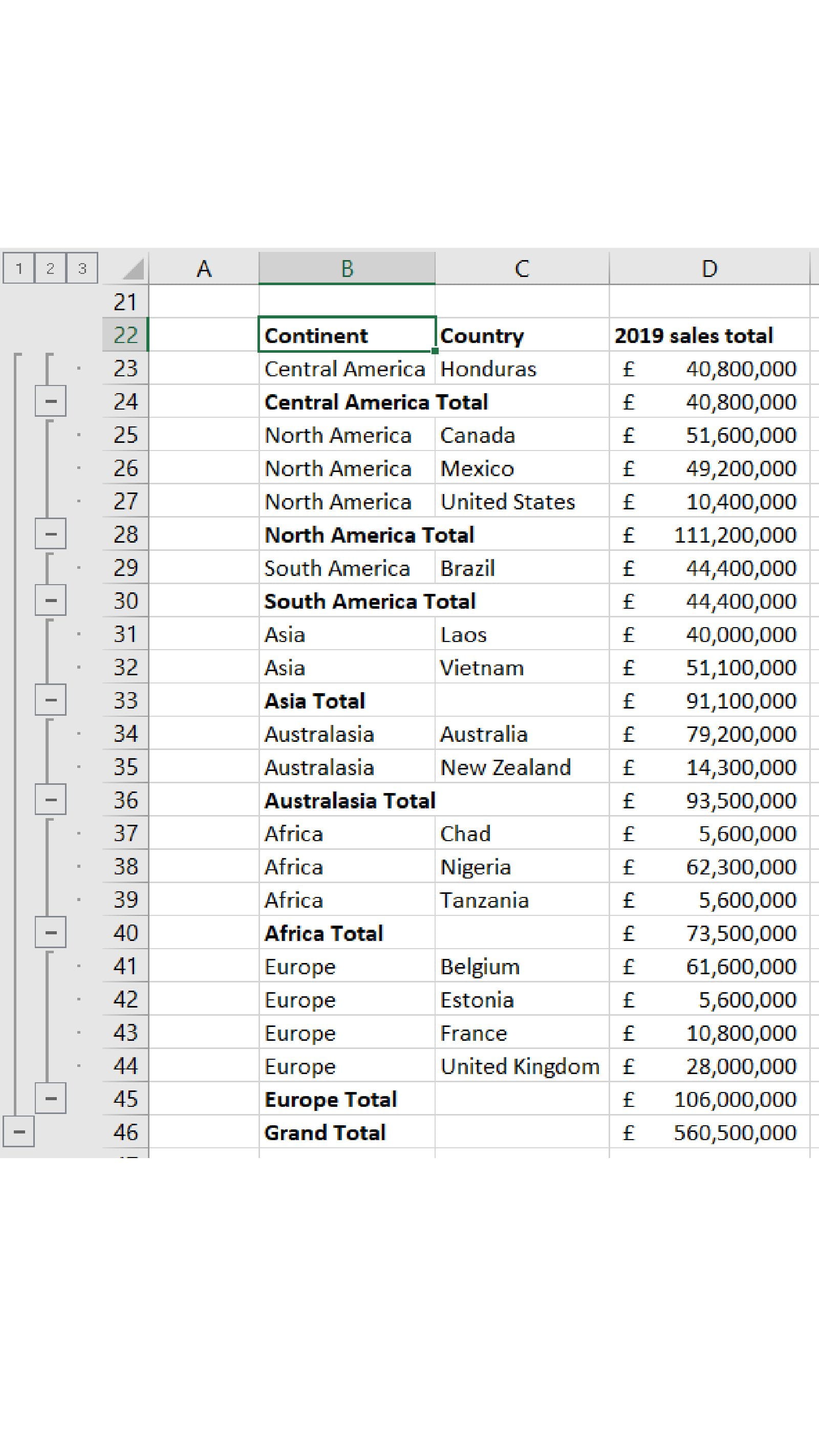The image size is (819, 1456).
Task: Collapse the Grand Total outline
Action: point(18,1132)
